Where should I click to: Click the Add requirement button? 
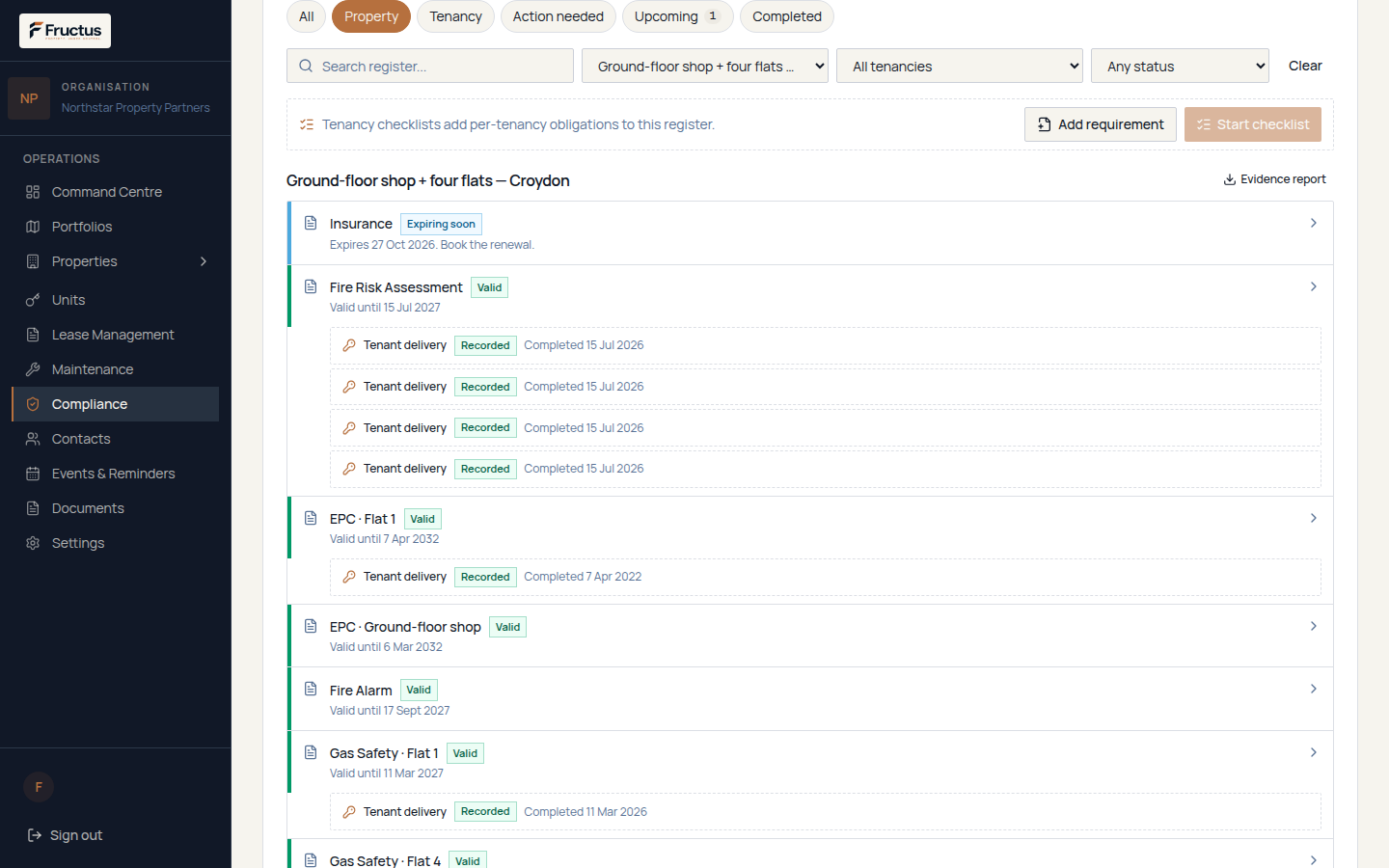click(x=1101, y=124)
